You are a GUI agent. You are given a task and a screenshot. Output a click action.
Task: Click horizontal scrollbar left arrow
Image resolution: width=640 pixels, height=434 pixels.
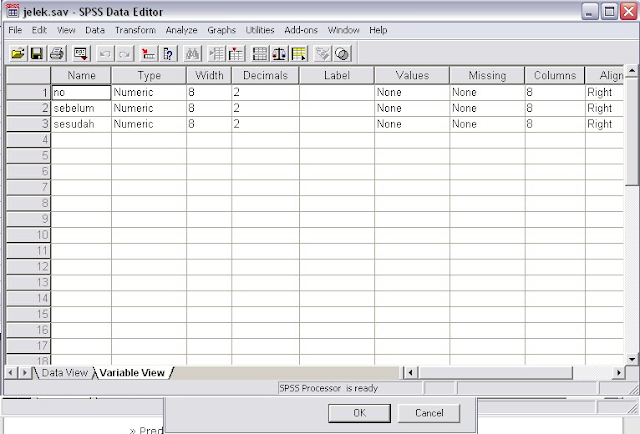click(x=410, y=372)
